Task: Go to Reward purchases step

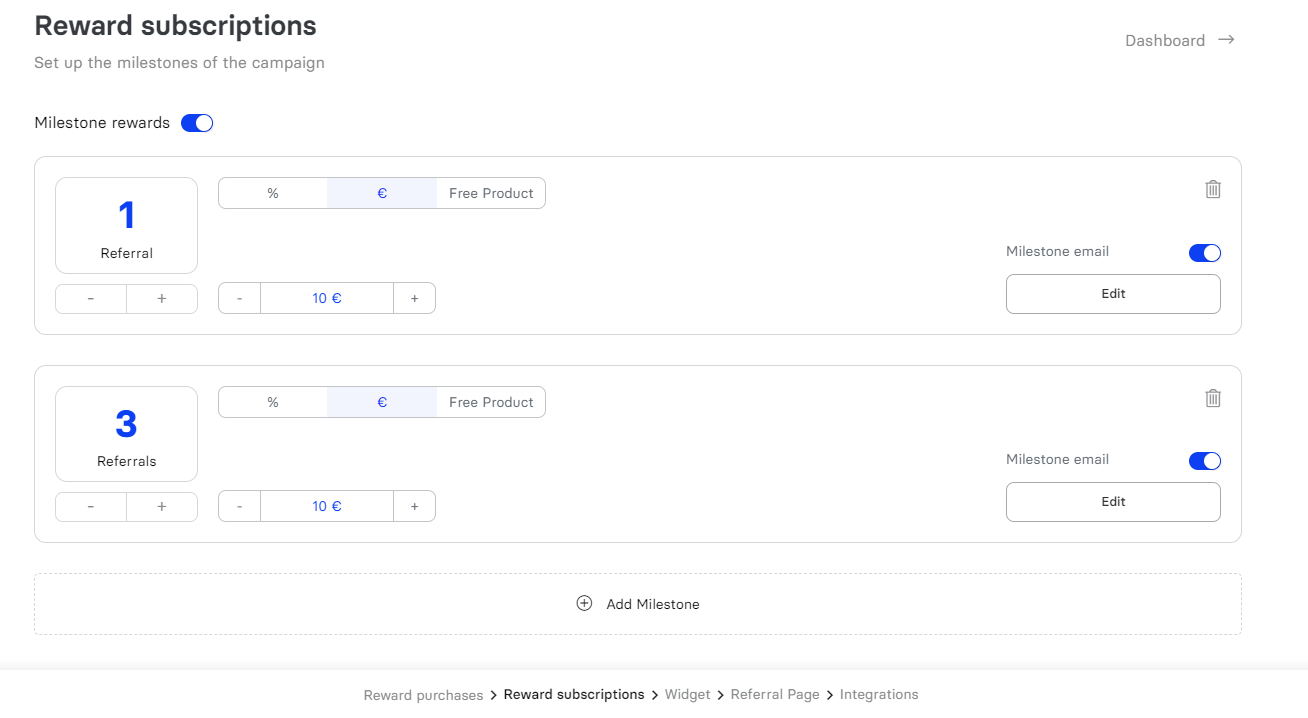Action: (423, 695)
